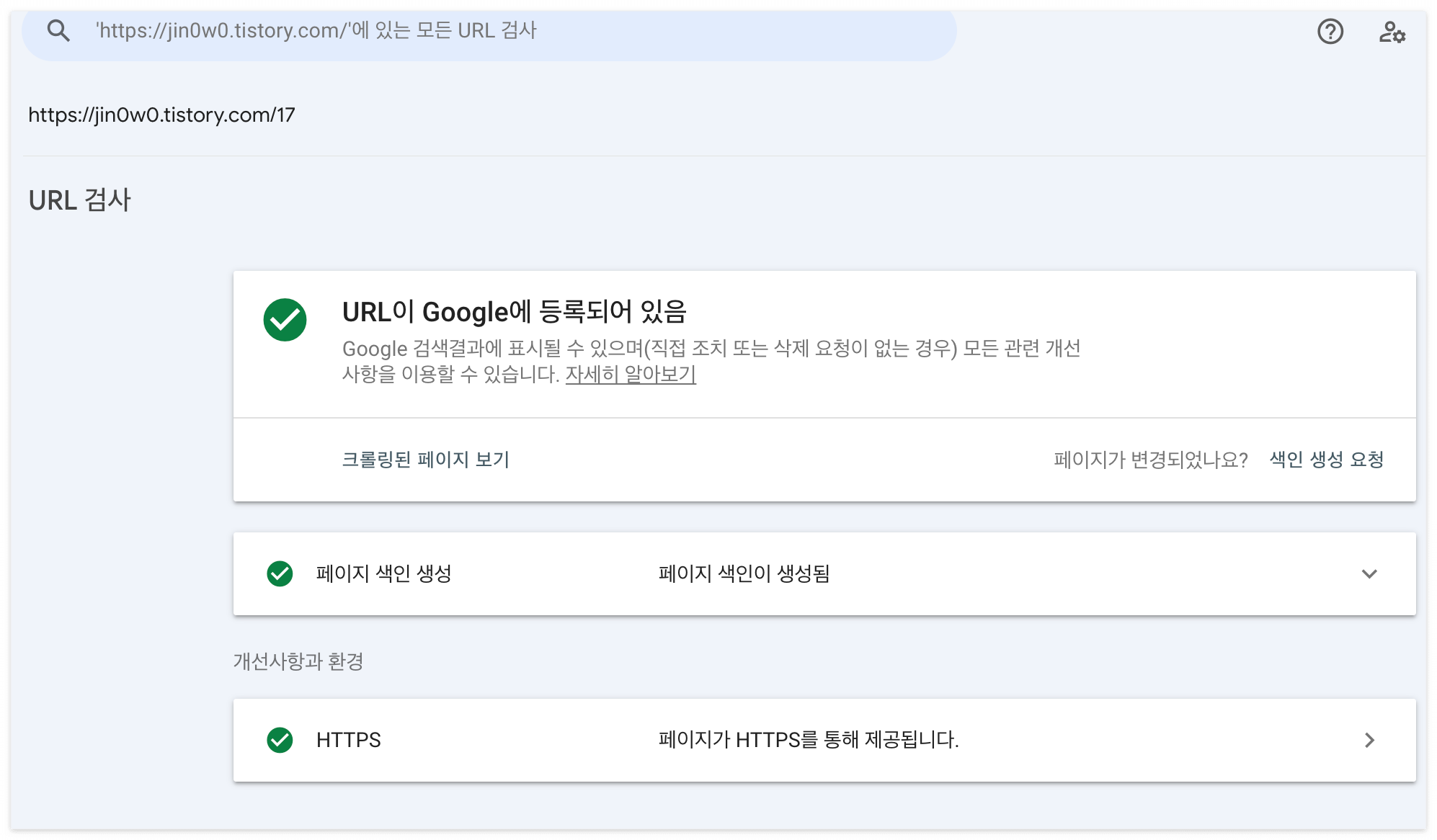Image resolution: width=1437 pixels, height=840 pixels.
Task: Click the 페이지 색인 생성 row label
Action: [384, 574]
